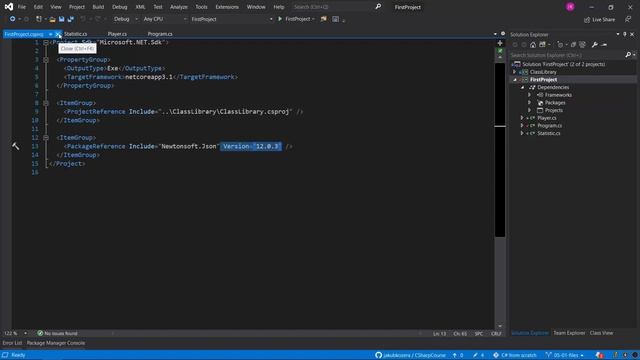Click the Properties wrench icon in Solution Explorer
The width and height of the screenshot is (640, 360).
click(595, 44)
